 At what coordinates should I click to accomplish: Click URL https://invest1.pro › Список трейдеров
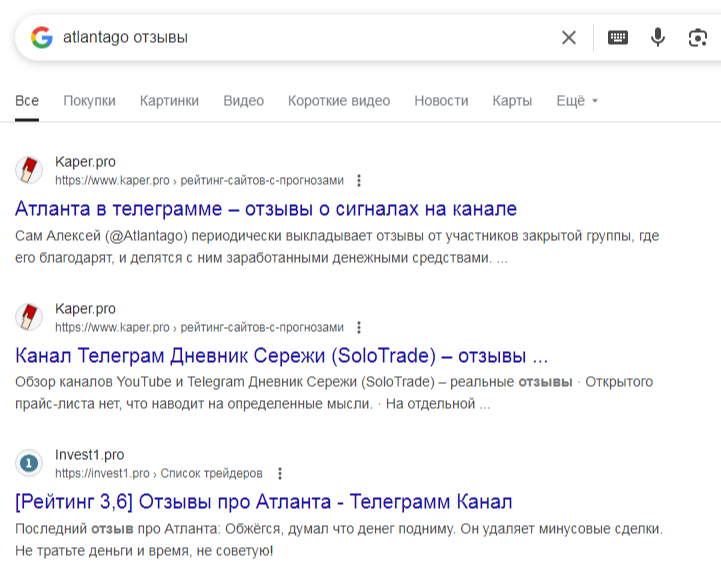pos(159,473)
